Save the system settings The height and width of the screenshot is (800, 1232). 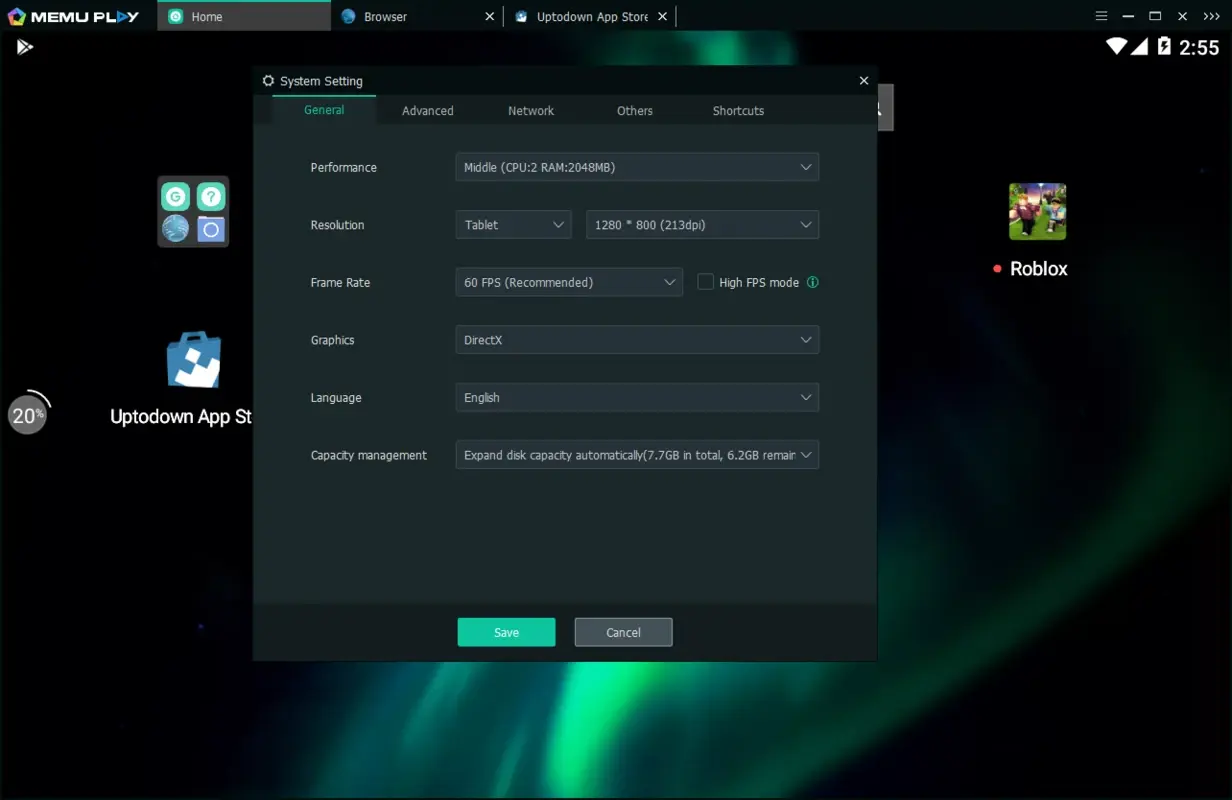[506, 632]
